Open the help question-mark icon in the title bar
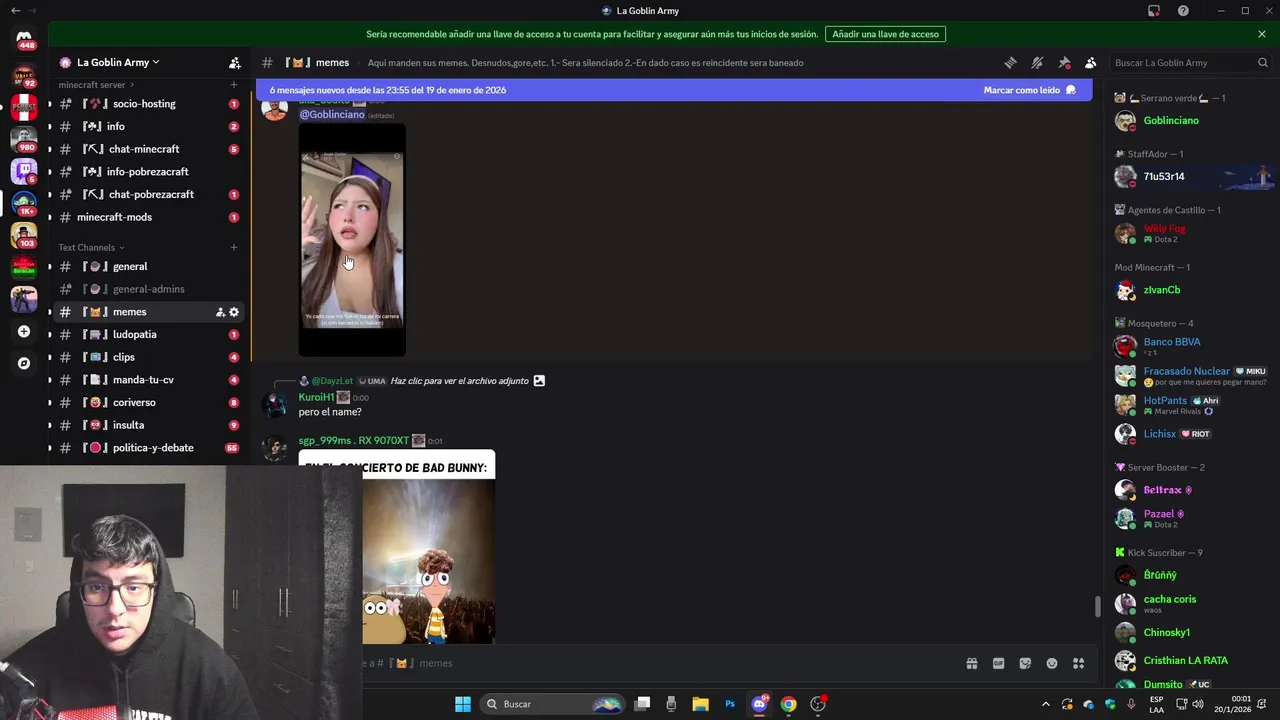 [1183, 11]
